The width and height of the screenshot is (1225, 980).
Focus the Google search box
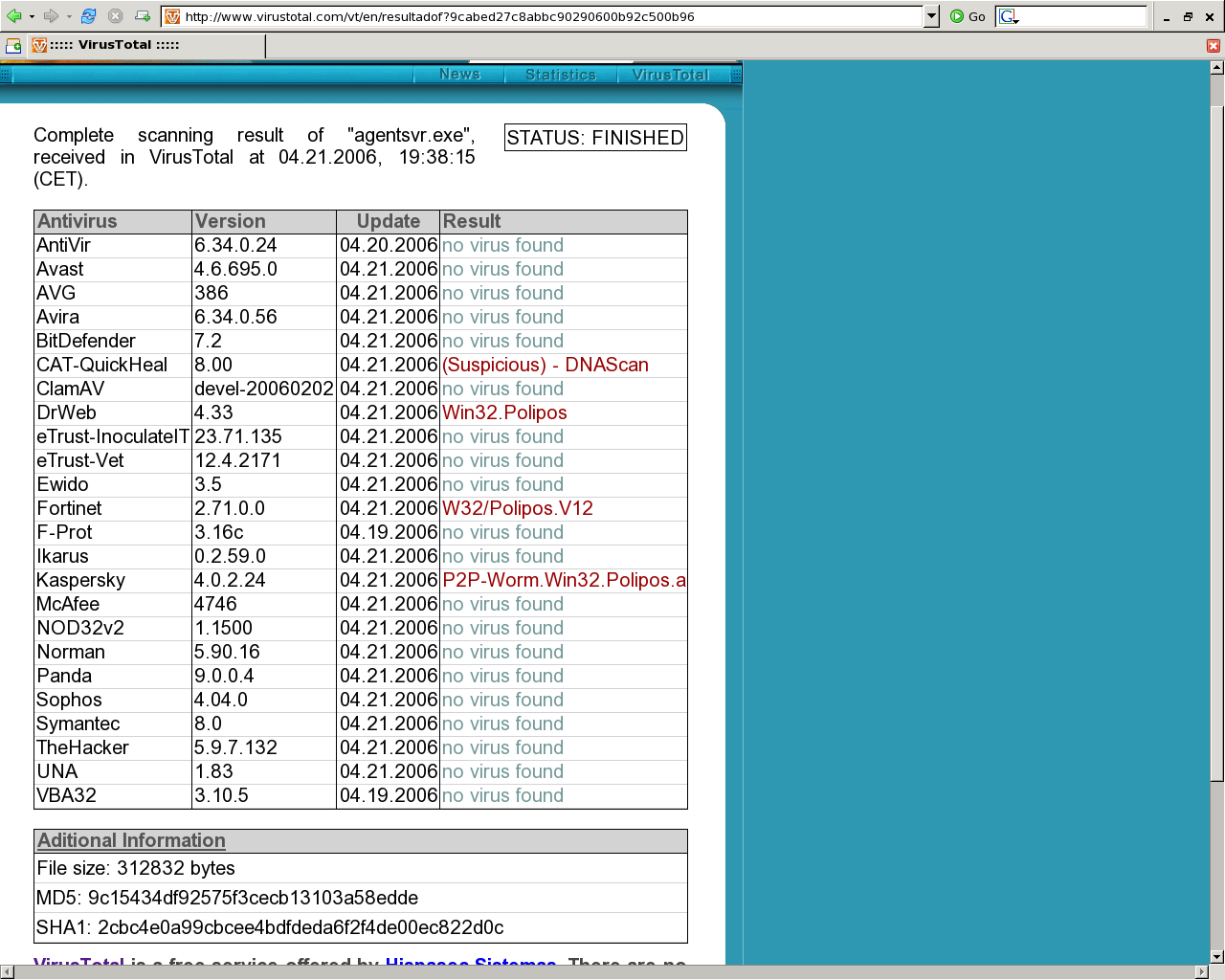point(1083,16)
